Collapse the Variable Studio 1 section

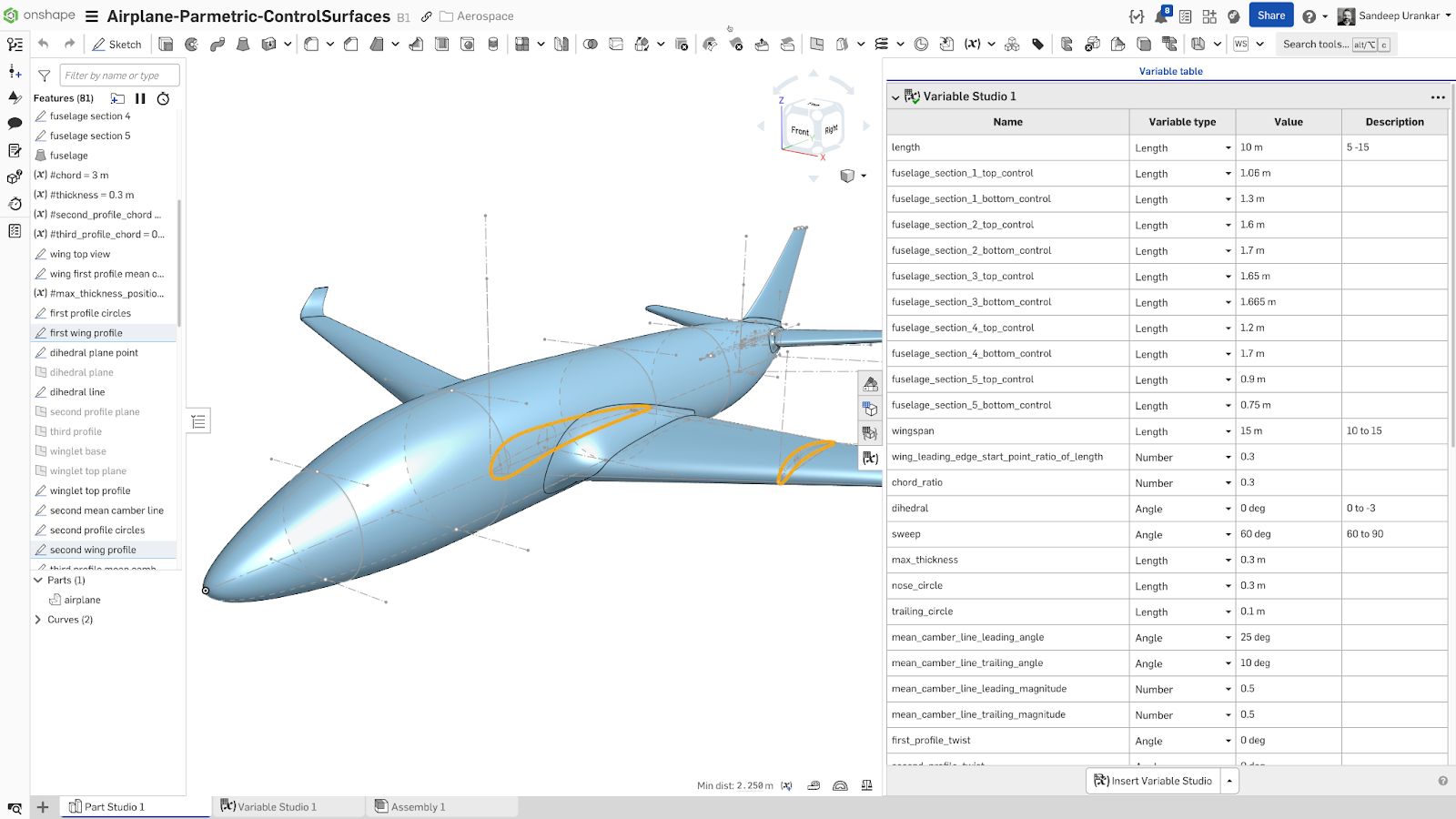[x=895, y=96]
